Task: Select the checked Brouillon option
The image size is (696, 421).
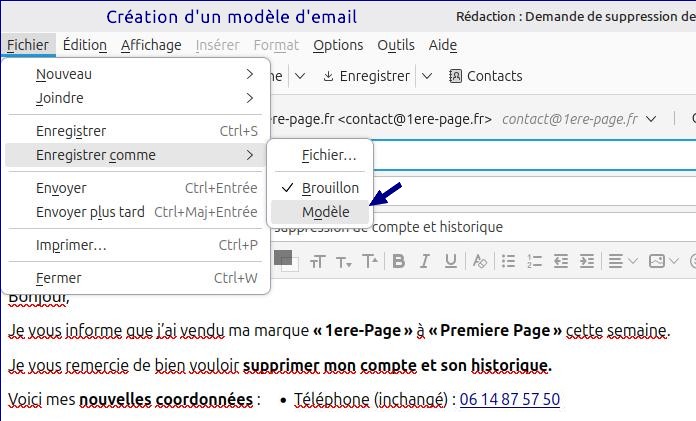Action: click(329, 188)
